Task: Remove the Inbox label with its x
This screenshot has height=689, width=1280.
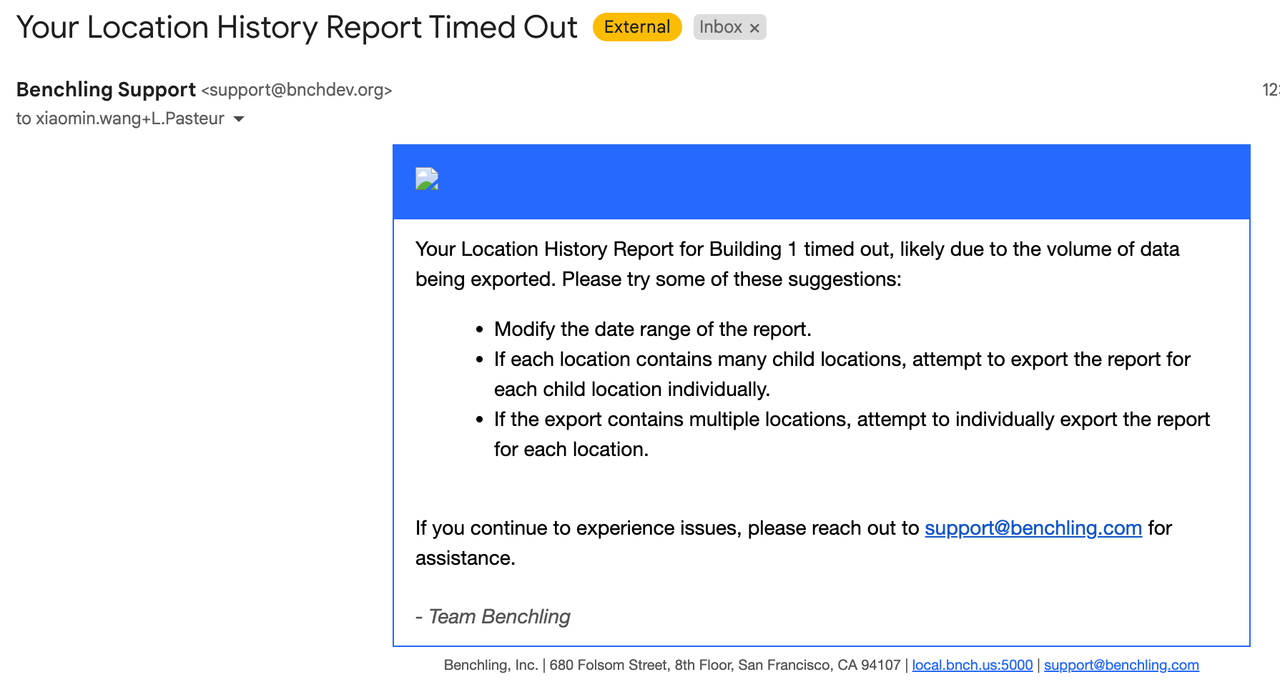Action: coord(755,28)
